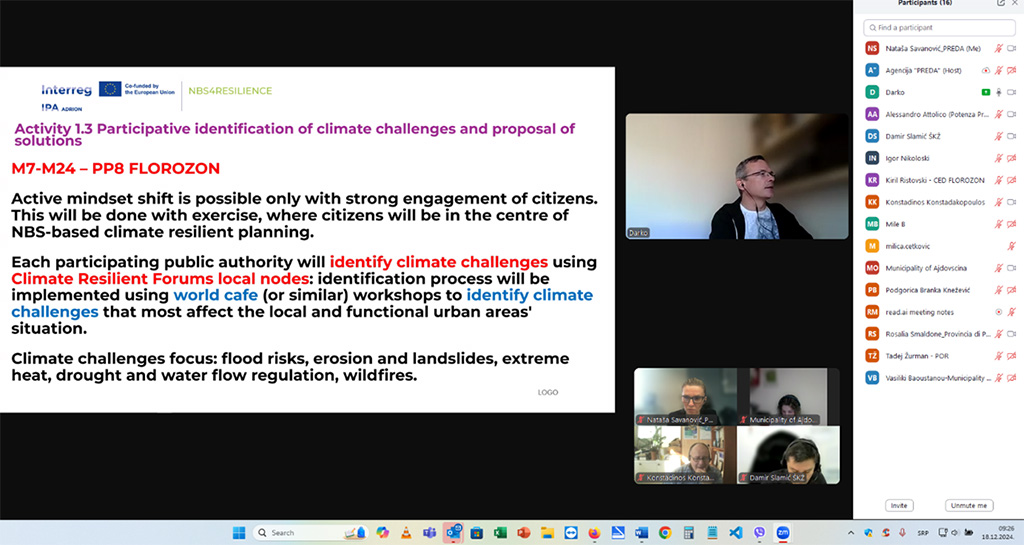Screen dimensions: 1024x545
Task: Expand the system tray hidden icons chevron
Action: pos(851,533)
